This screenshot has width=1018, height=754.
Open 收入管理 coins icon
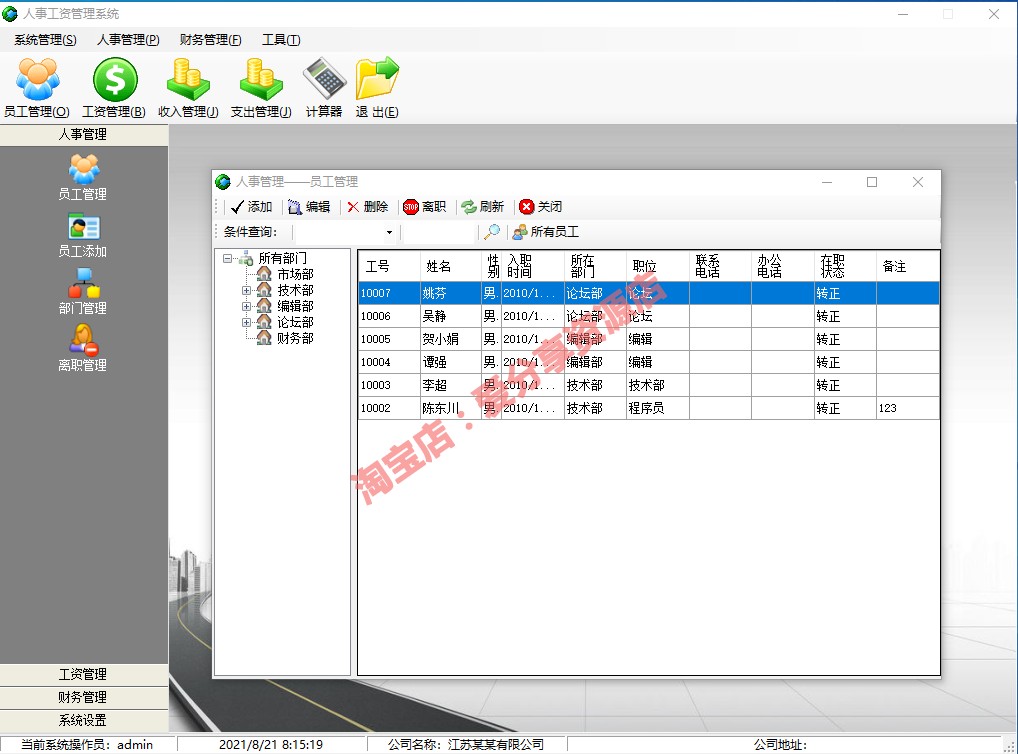coord(188,87)
